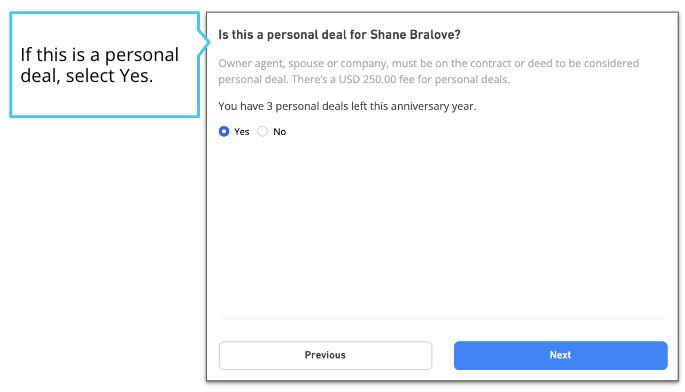Click the 'No' option label text
Viewport: 685px width, 392px height.
pos(280,132)
